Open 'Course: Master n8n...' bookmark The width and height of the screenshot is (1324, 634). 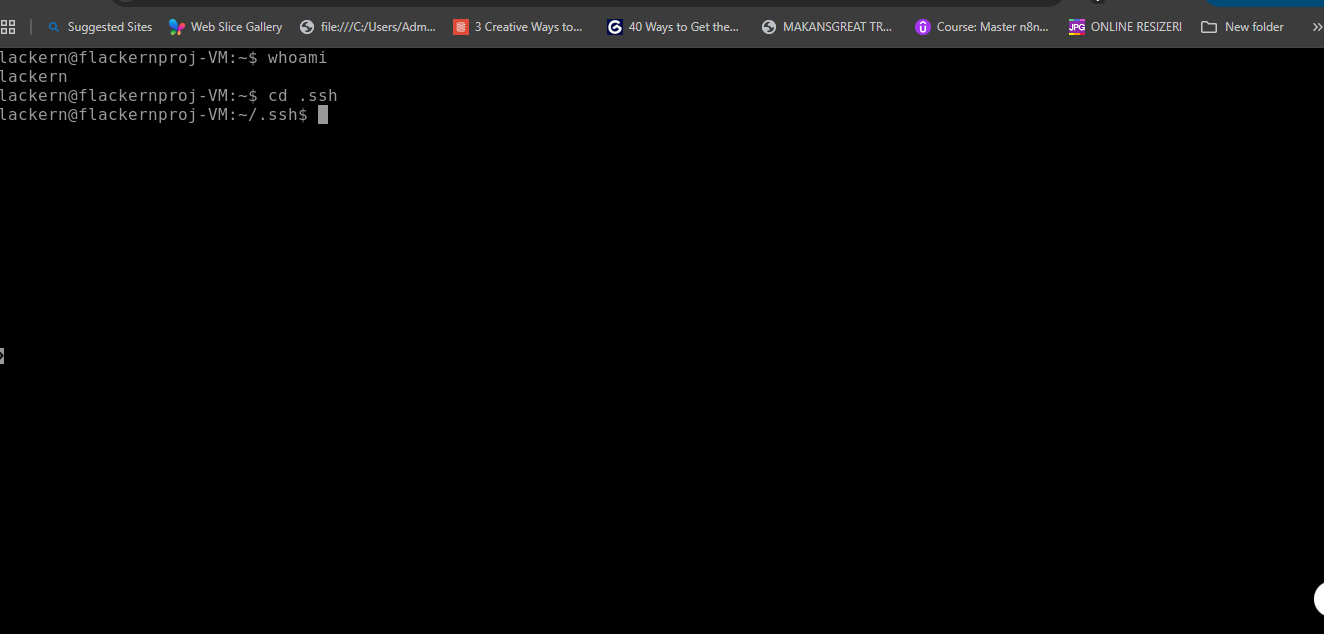[982, 27]
